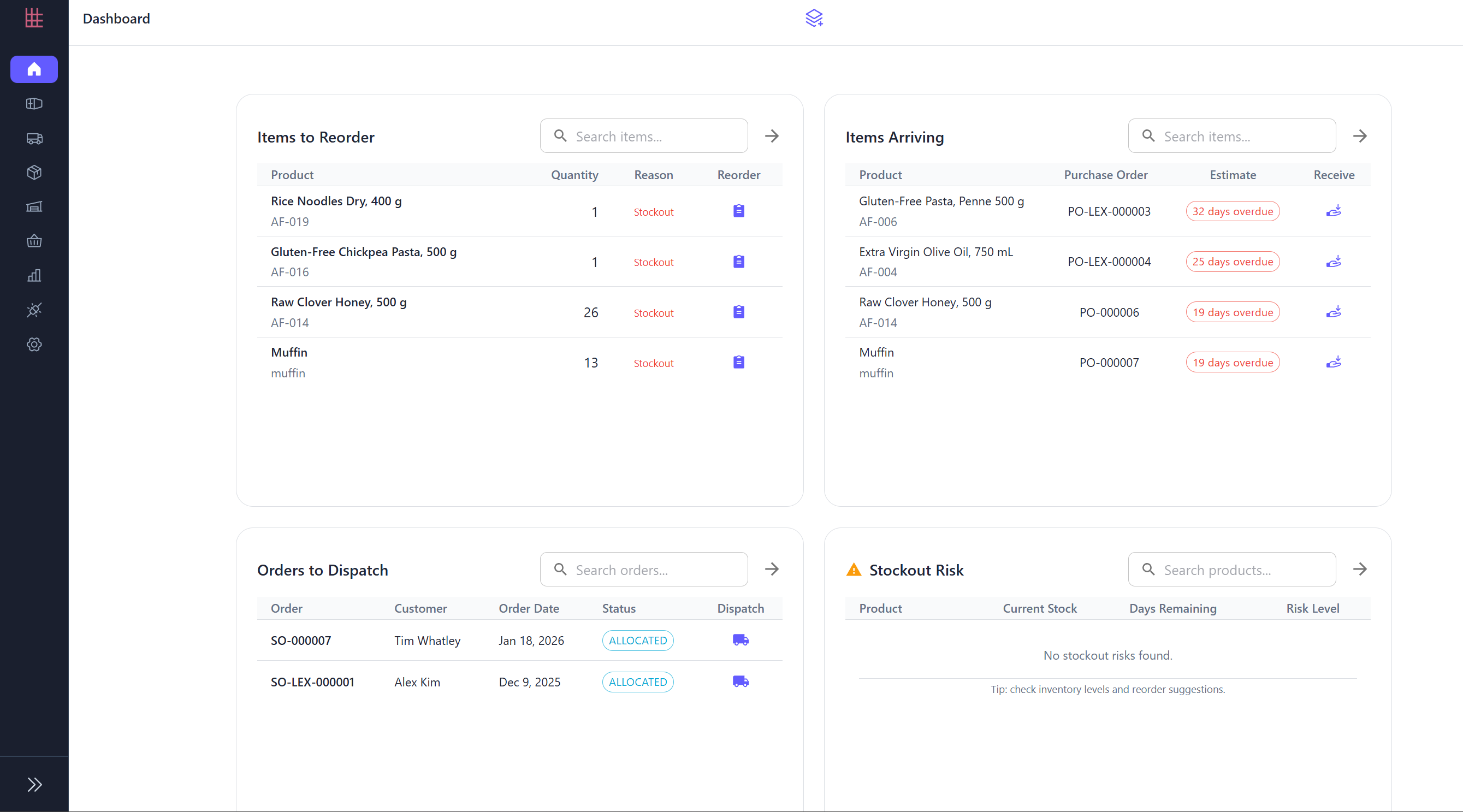This screenshot has height=812, width=1463.
Task: Click the receive icon for PO-LEX-000003
Action: pyautogui.click(x=1334, y=211)
